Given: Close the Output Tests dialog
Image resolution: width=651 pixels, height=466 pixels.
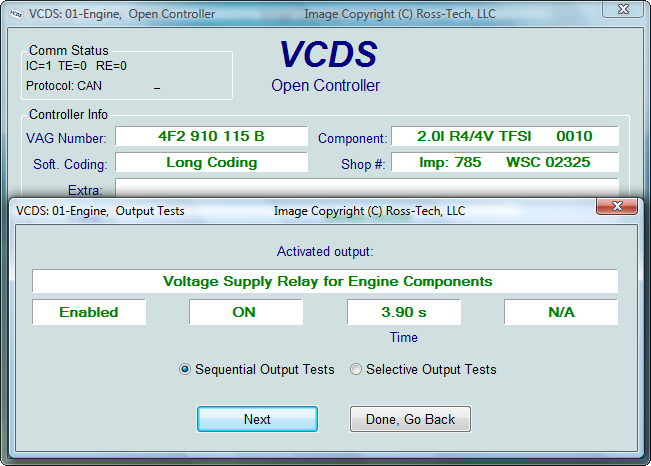Looking at the screenshot, I should 617,206.
